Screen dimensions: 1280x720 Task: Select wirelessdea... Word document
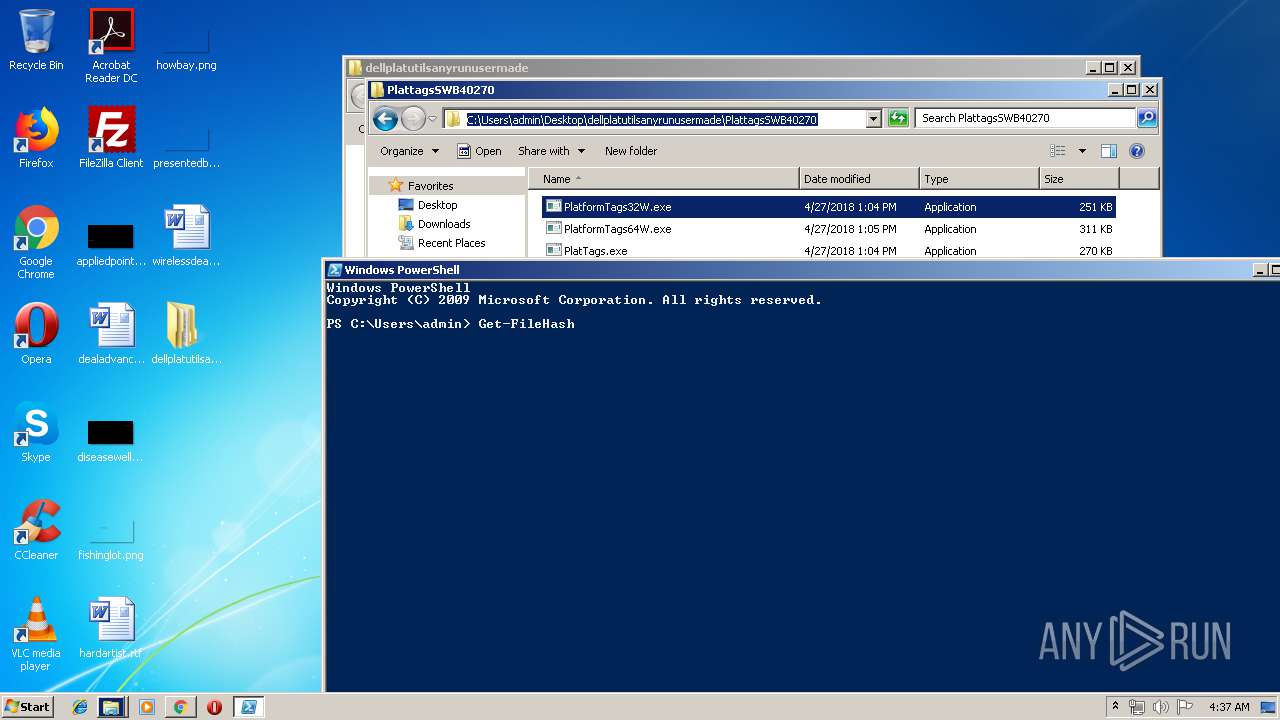pos(186,237)
